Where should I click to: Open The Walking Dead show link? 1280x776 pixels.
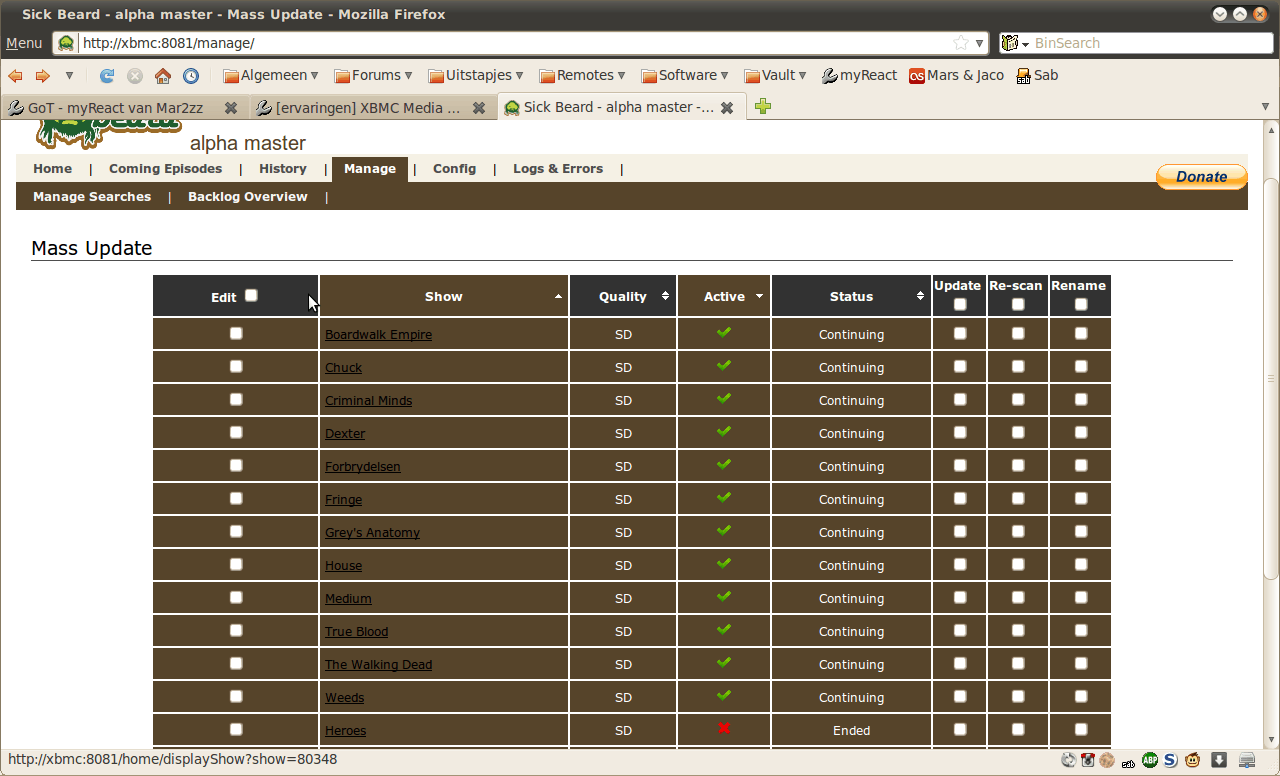378,665
